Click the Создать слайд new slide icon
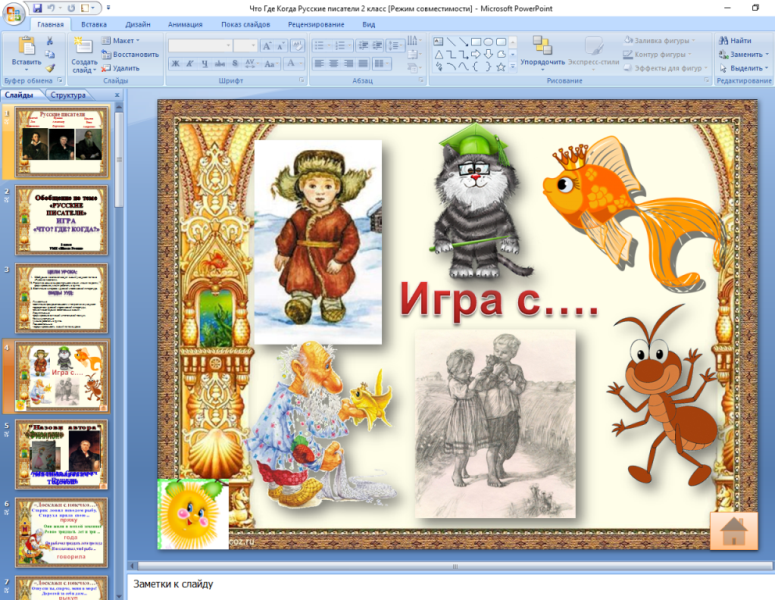Viewport: 775px width, 600px height. [83, 46]
